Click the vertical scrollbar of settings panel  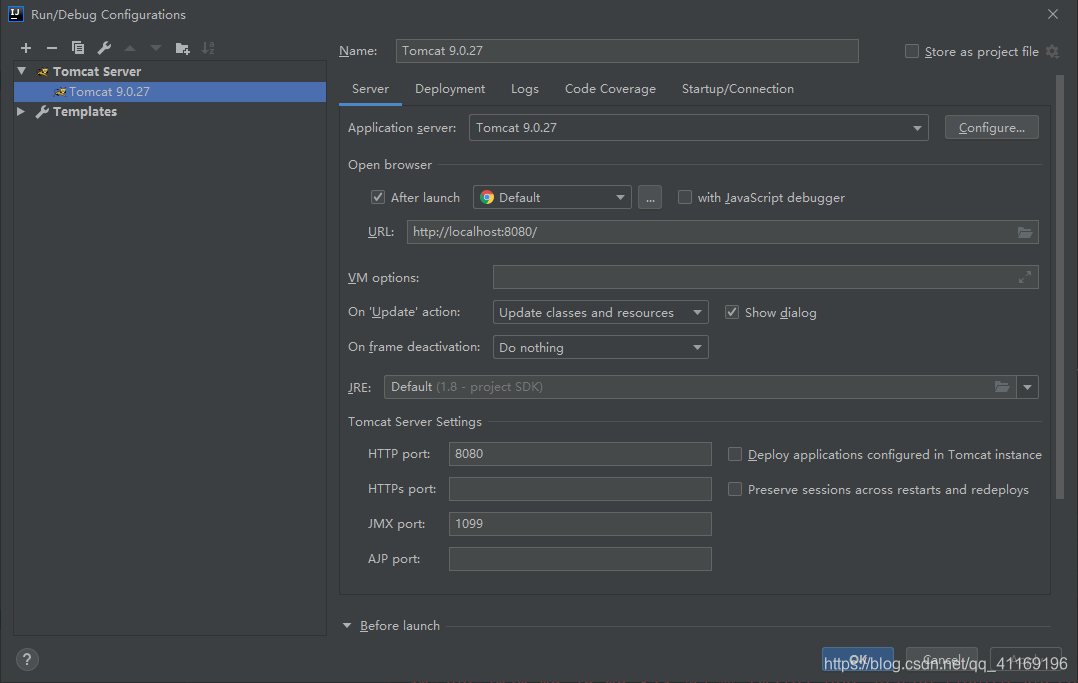[1059, 287]
